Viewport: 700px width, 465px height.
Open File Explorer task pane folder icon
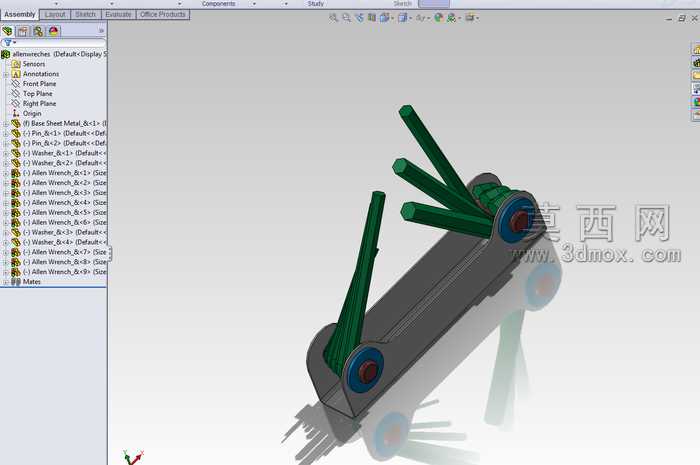coord(696,76)
